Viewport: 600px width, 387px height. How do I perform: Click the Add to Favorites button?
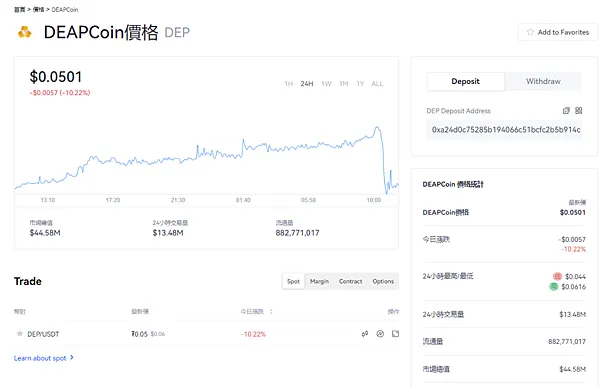click(558, 32)
